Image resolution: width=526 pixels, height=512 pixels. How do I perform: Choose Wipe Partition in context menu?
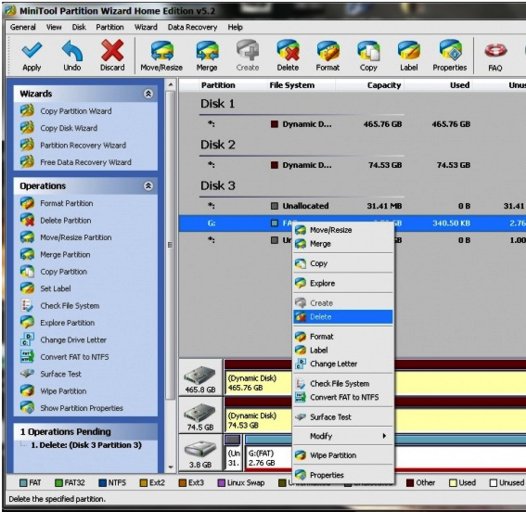343,455
